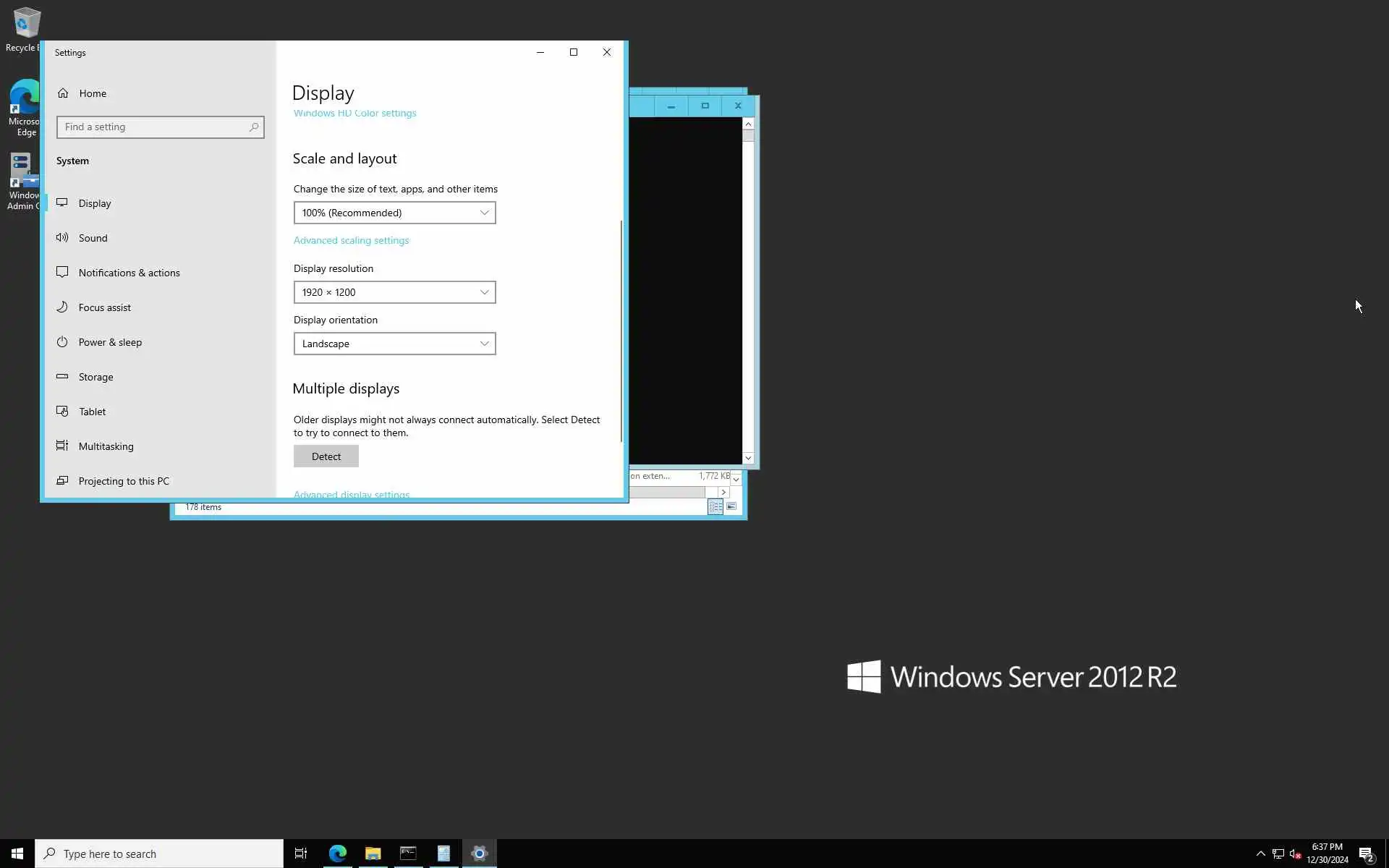Open Notifications & actions settings
Viewport: 1389px width, 868px height.
click(x=129, y=273)
